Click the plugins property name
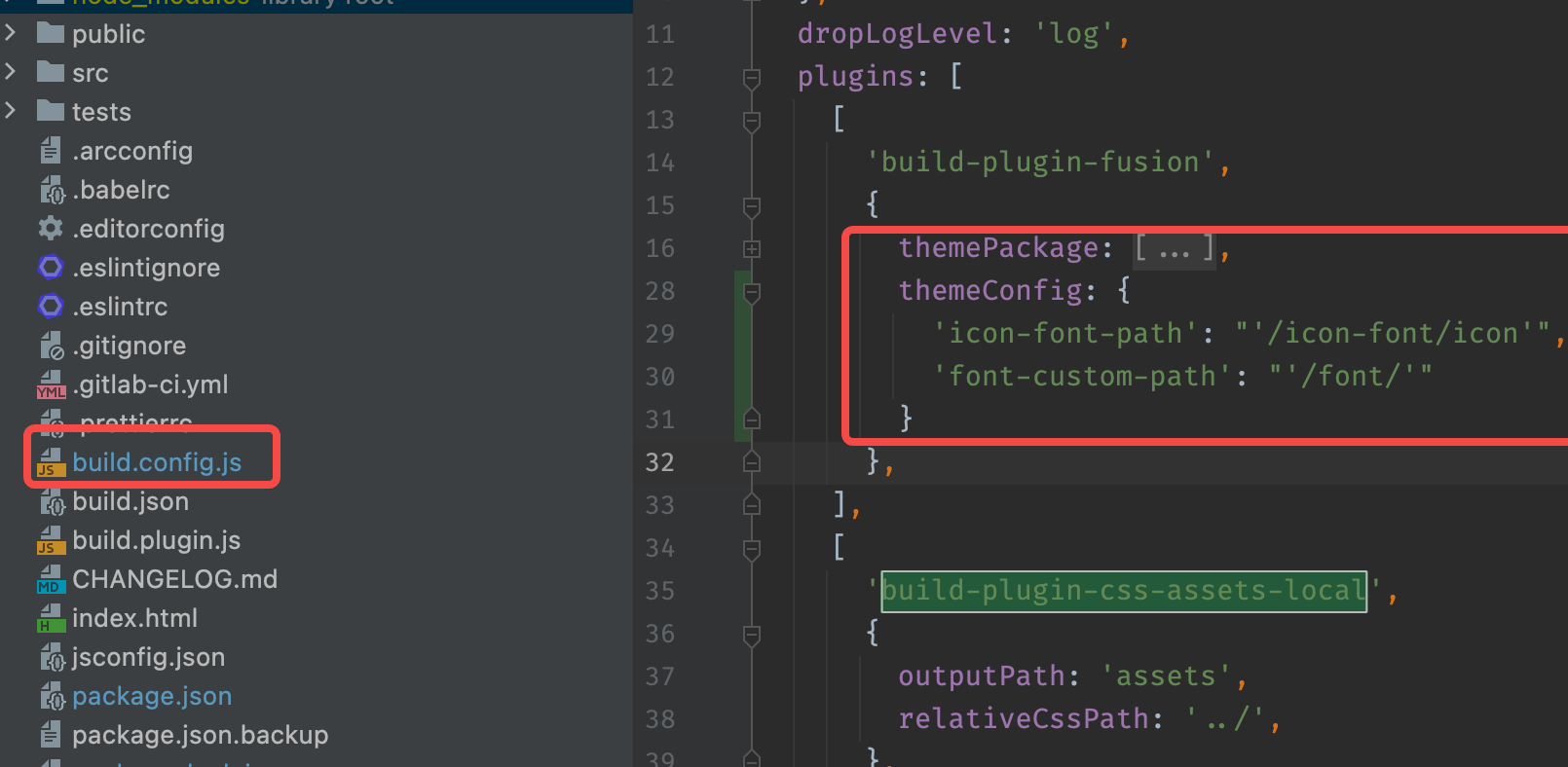Screen dimensions: 1568x767 (x=855, y=77)
